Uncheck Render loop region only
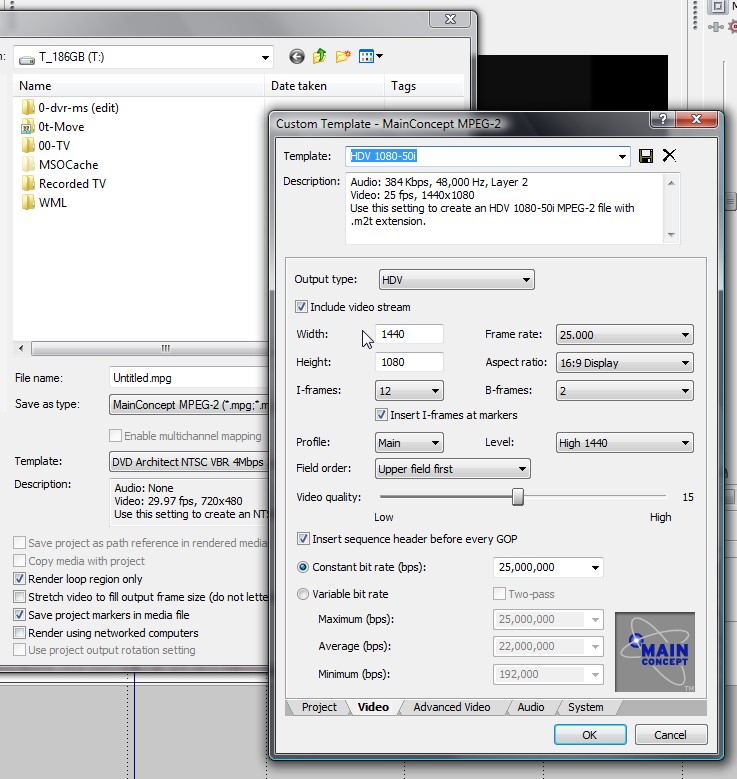The width and height of the screenshot is (737, 779). click(x=19, y=579)
